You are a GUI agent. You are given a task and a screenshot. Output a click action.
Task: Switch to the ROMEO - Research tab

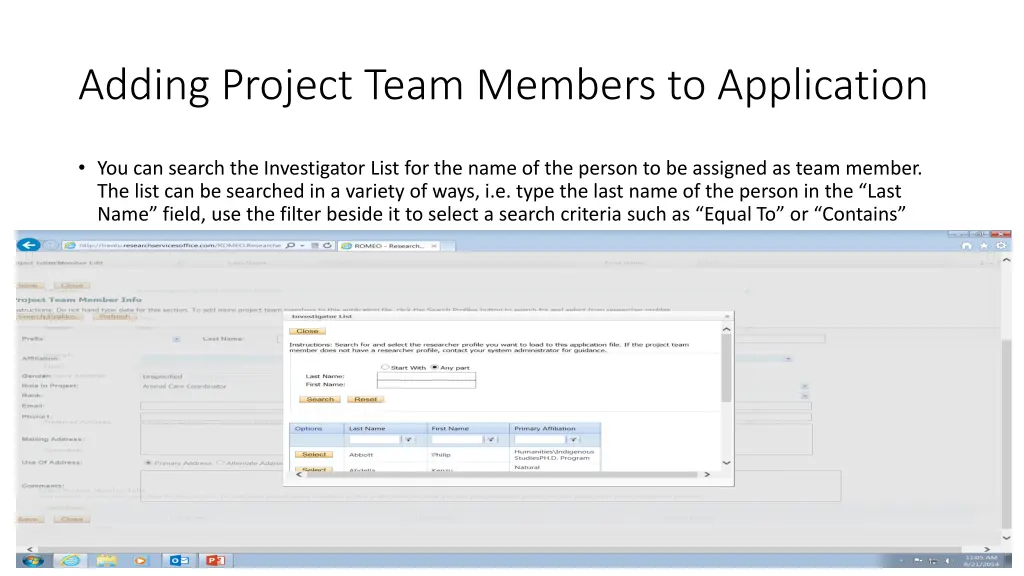pos(389,246)
